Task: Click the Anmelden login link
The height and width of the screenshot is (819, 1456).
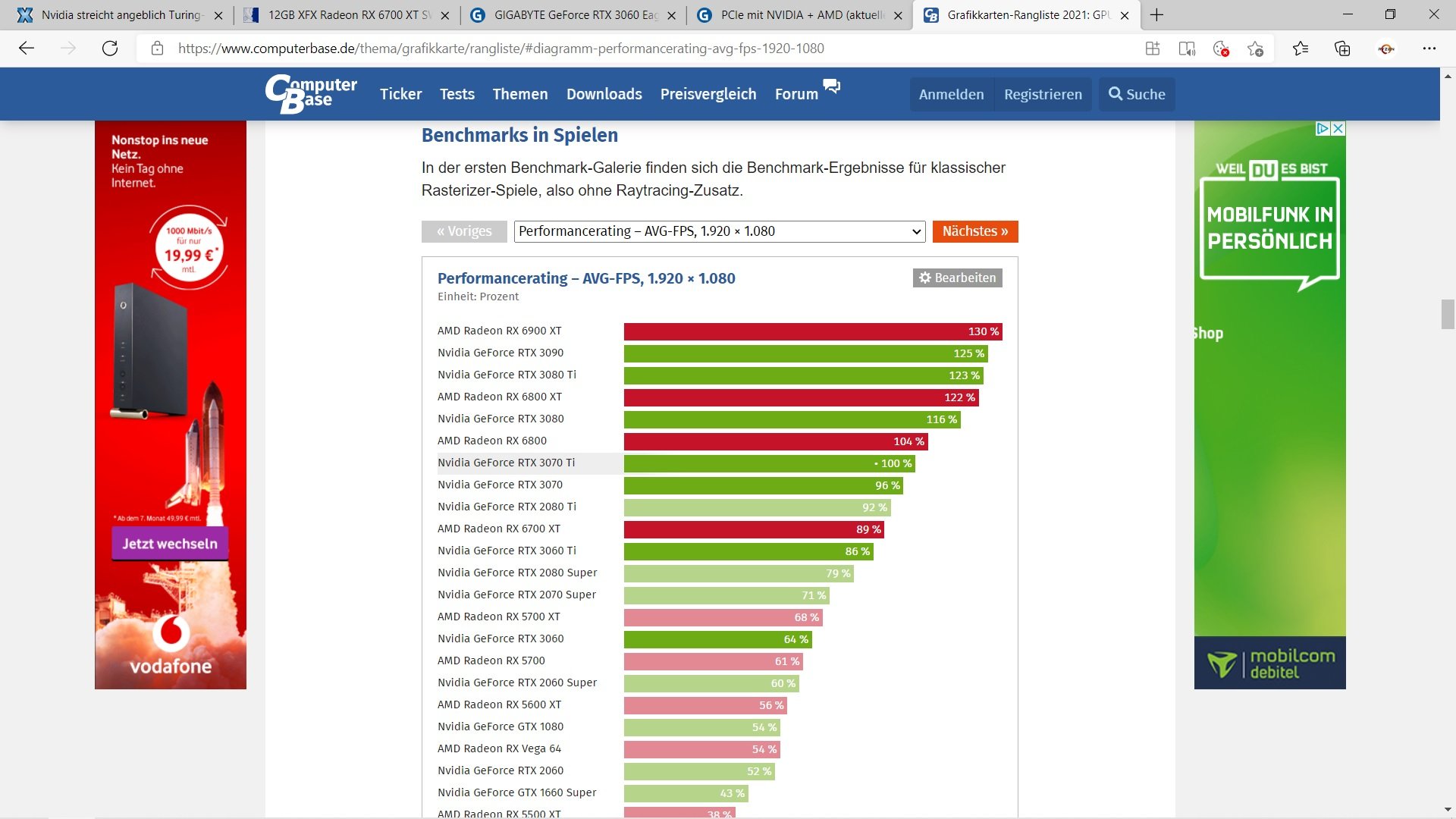Action: tap(951, 95)
